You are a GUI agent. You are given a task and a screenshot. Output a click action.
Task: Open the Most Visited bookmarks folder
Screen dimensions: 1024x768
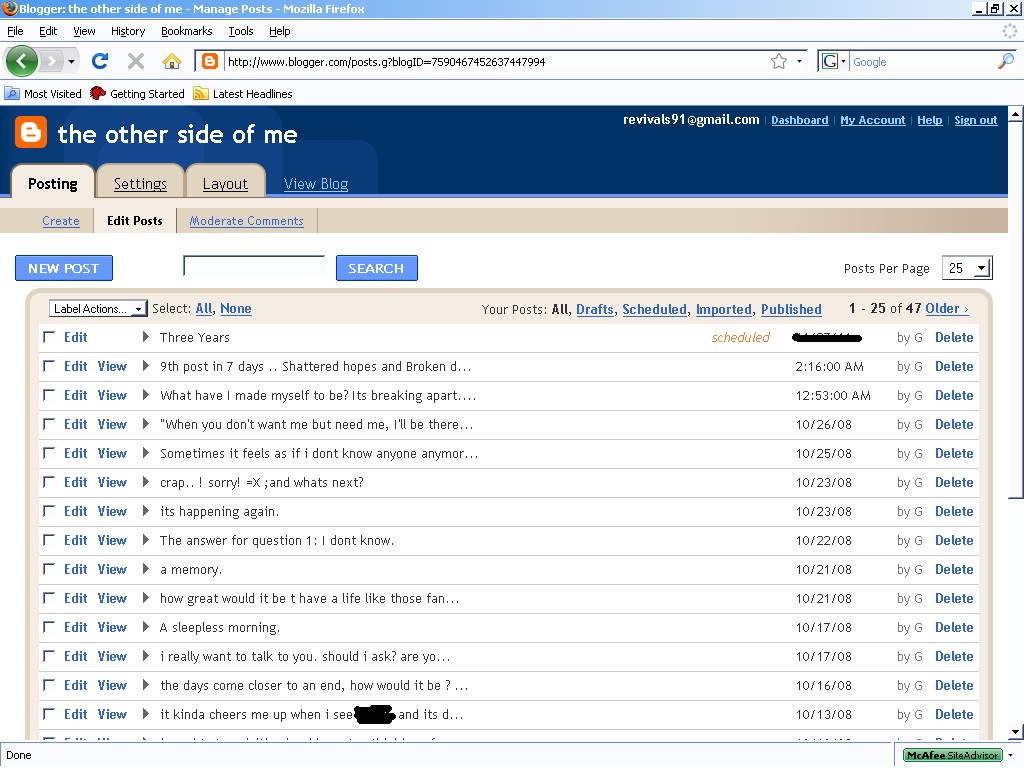(43, 93)
